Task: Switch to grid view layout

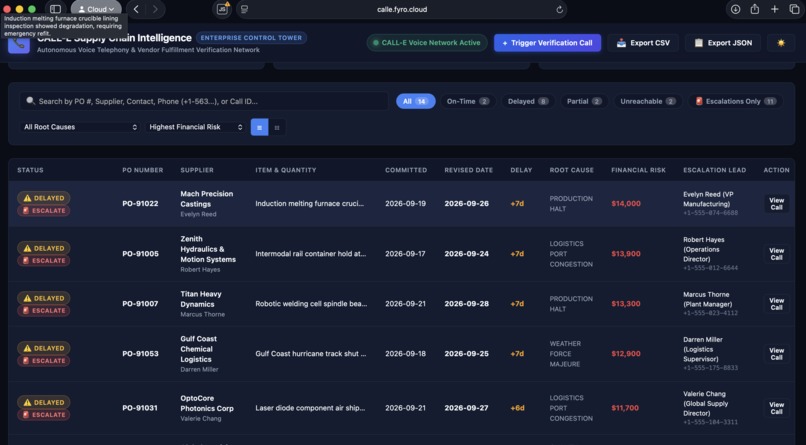Action: click(x=277, y=127)
